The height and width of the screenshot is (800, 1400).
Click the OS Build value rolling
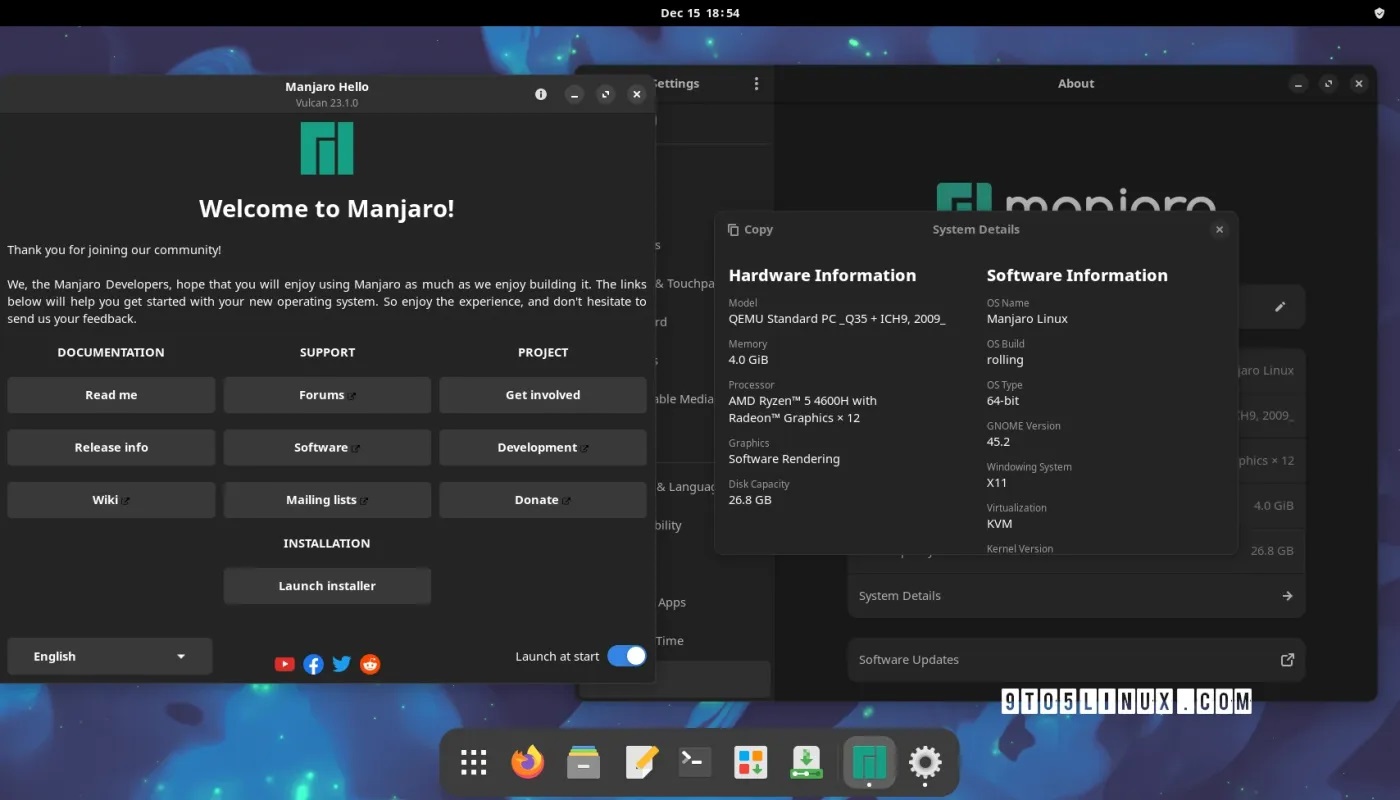1005,360
